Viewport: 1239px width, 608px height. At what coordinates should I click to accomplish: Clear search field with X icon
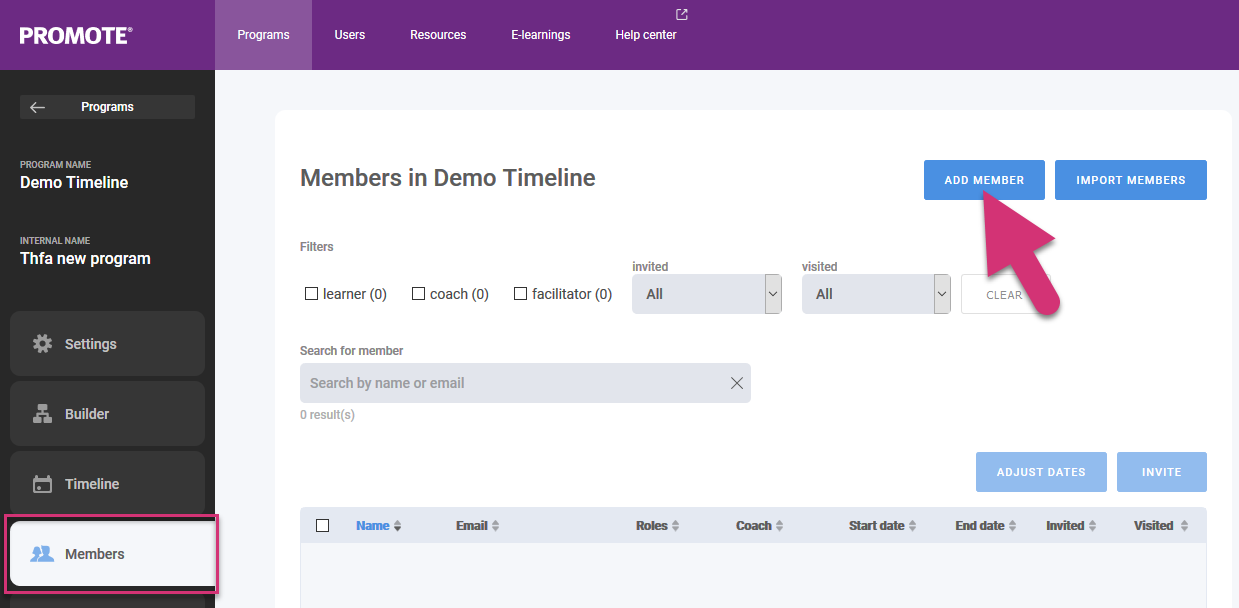tap(737, 383)
